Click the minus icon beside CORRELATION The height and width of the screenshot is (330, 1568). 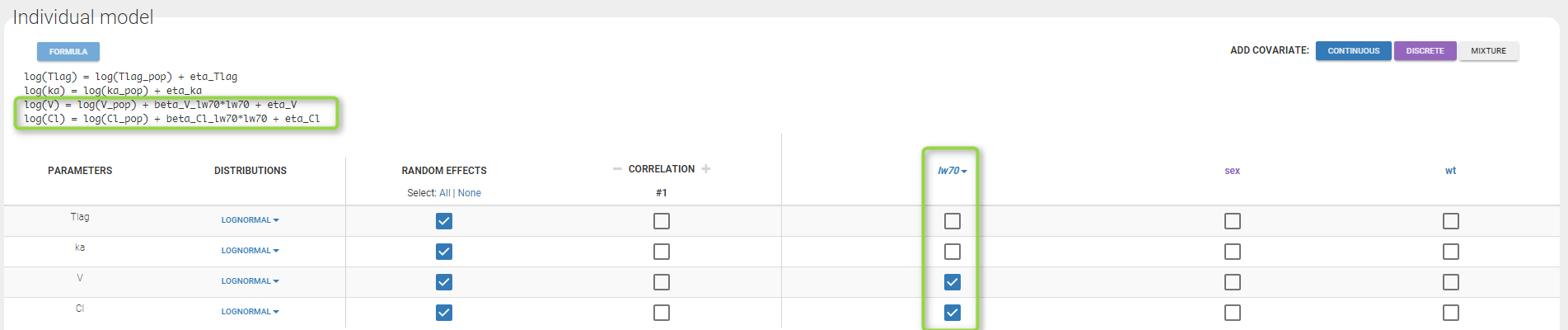(x=617, y=169)
